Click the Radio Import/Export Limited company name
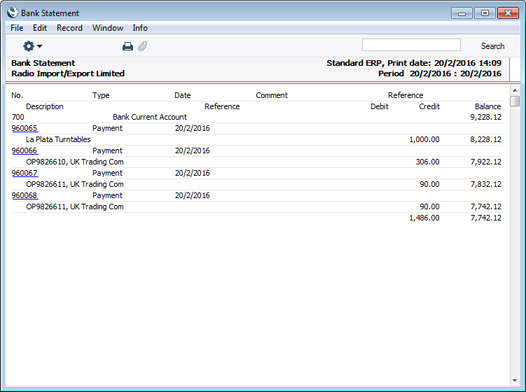The image size is (526, 392). 68,73
